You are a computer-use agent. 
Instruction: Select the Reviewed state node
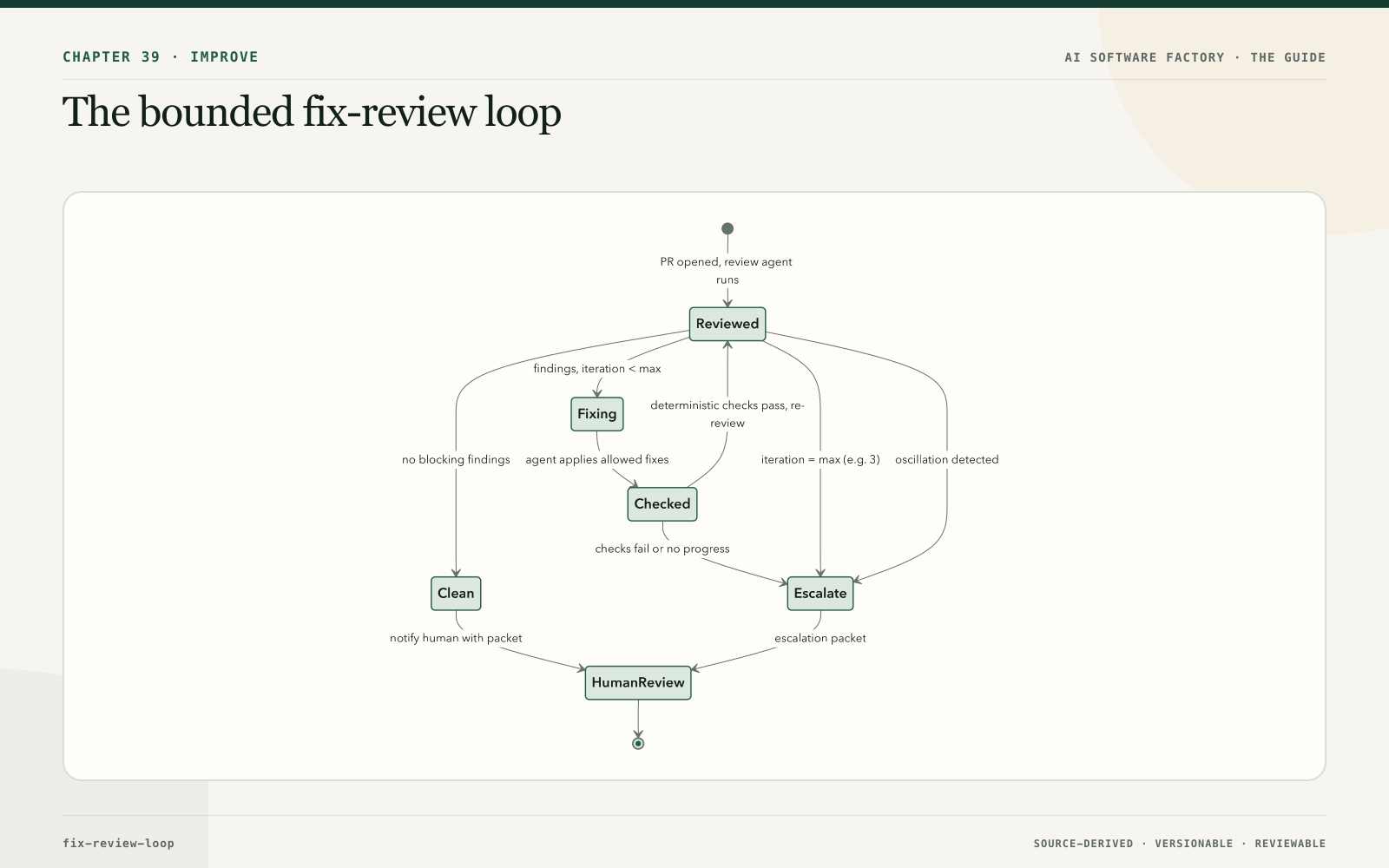pyautogui.click(x=727, y=324)
